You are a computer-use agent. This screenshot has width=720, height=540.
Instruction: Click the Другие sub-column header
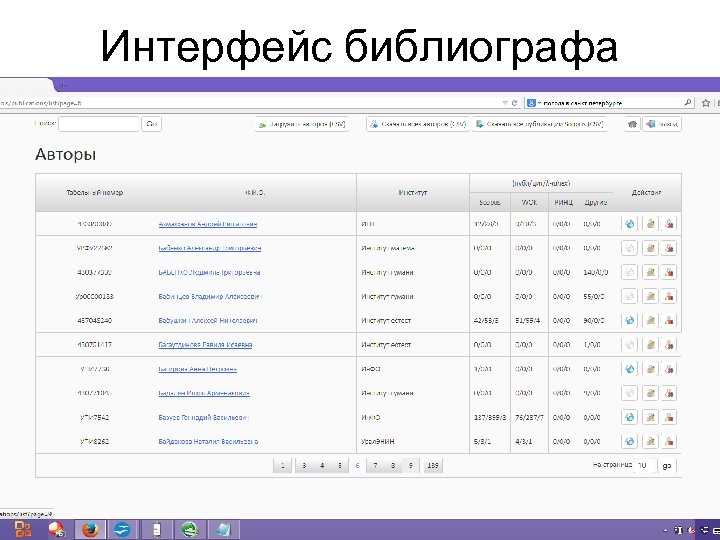point(596,202)
